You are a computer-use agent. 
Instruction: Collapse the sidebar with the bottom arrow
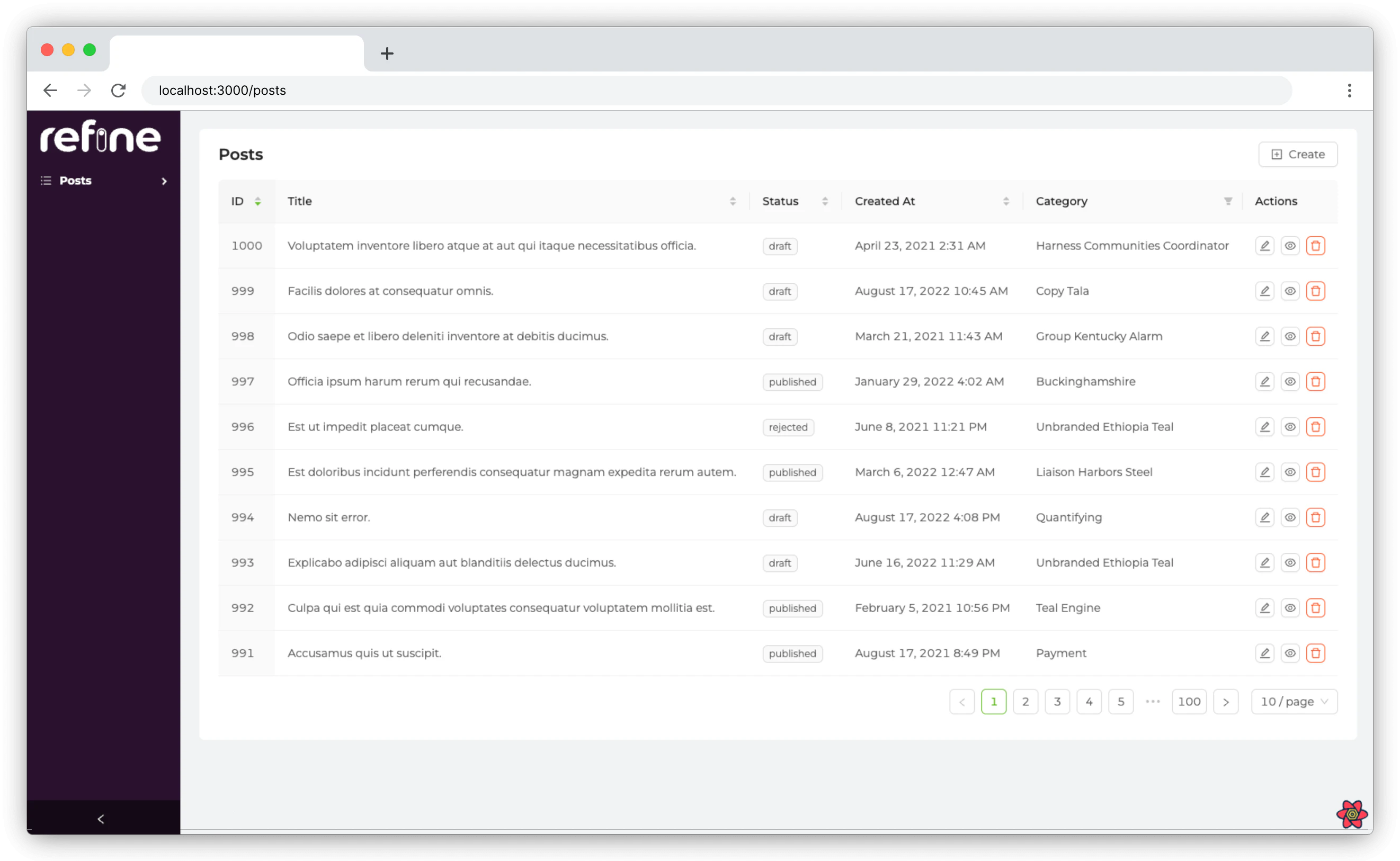pyautogui.click(x=101, y=819)
